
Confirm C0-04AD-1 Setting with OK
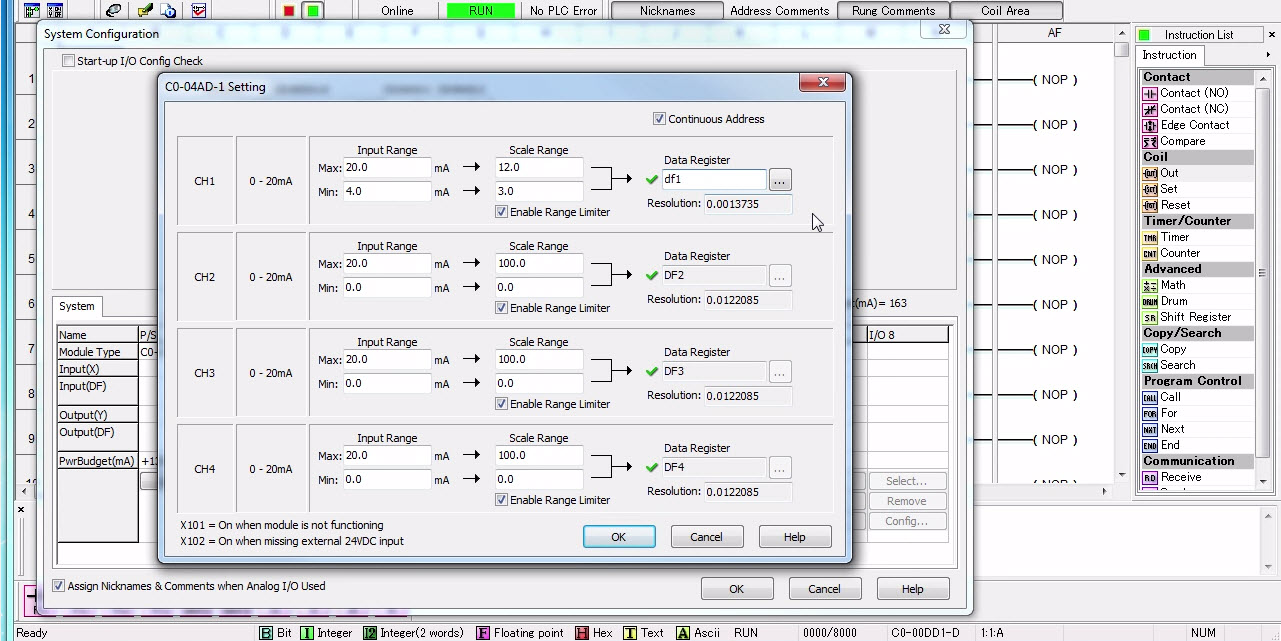point(618,537)
